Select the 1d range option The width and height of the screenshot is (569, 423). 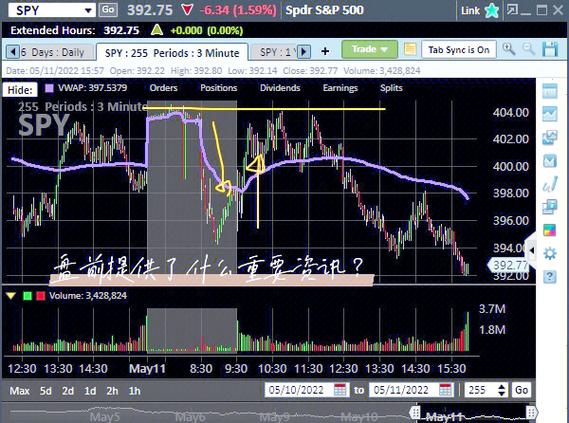point(90,391)
